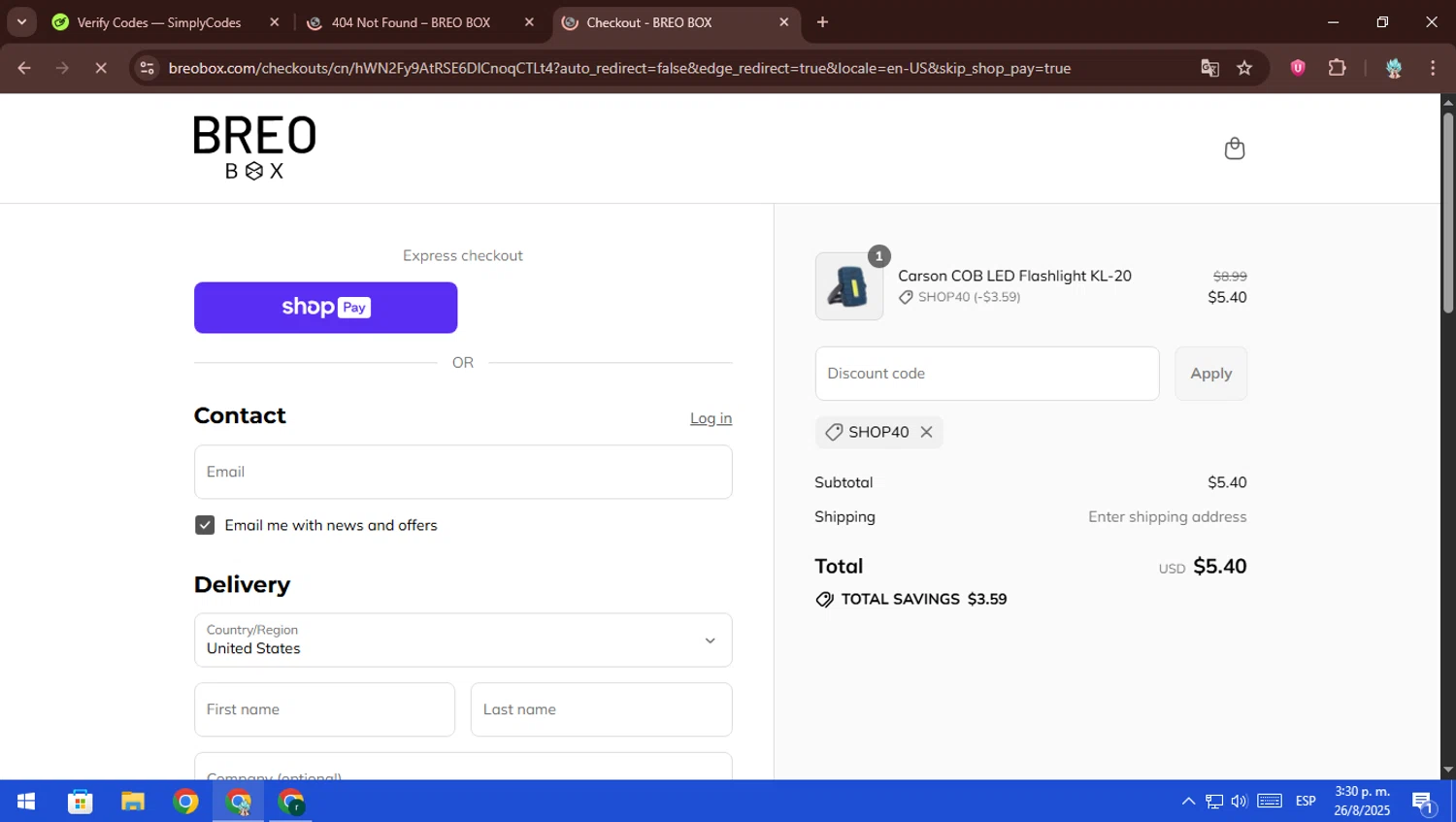
Task: Click the Carson flashlight product thumbnail
Action: click(848, 286)
